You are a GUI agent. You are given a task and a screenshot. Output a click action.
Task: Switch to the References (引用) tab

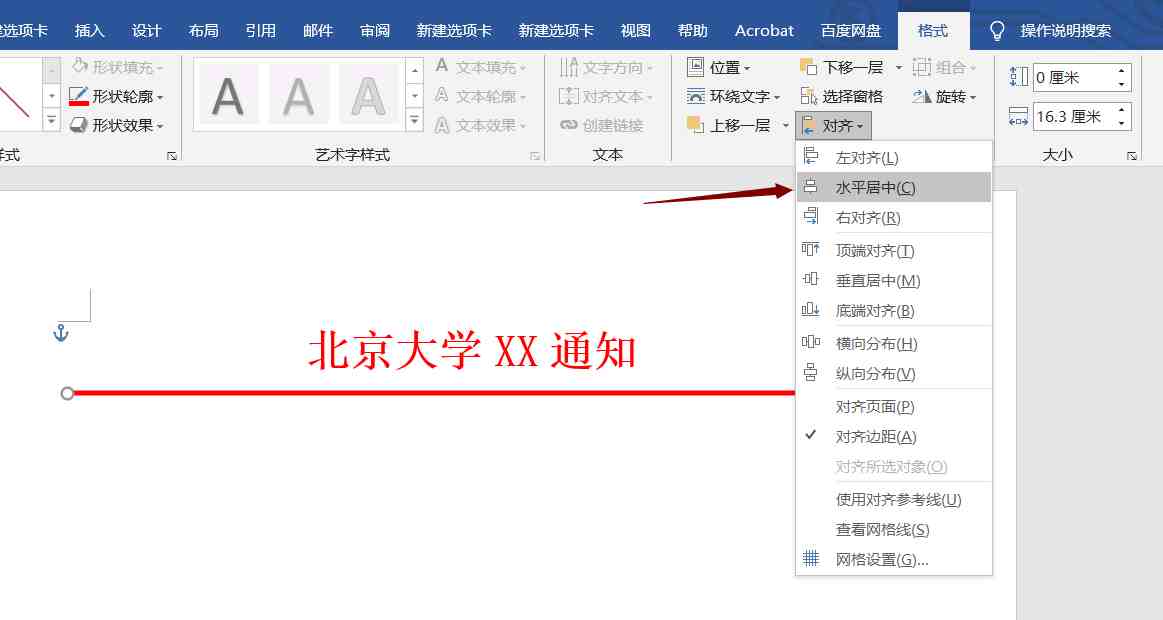click(260, 30)
